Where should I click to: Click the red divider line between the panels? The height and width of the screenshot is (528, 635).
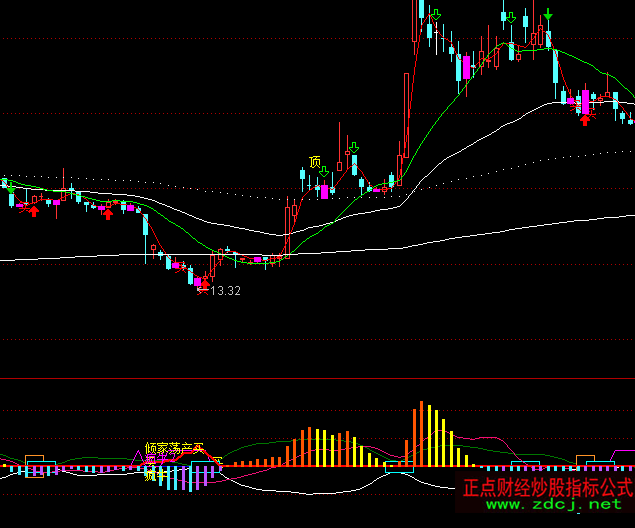coord(317,379)
